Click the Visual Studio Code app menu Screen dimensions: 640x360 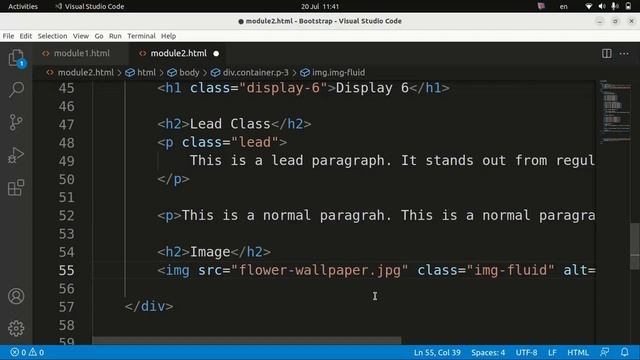click(x=90, y=6)
